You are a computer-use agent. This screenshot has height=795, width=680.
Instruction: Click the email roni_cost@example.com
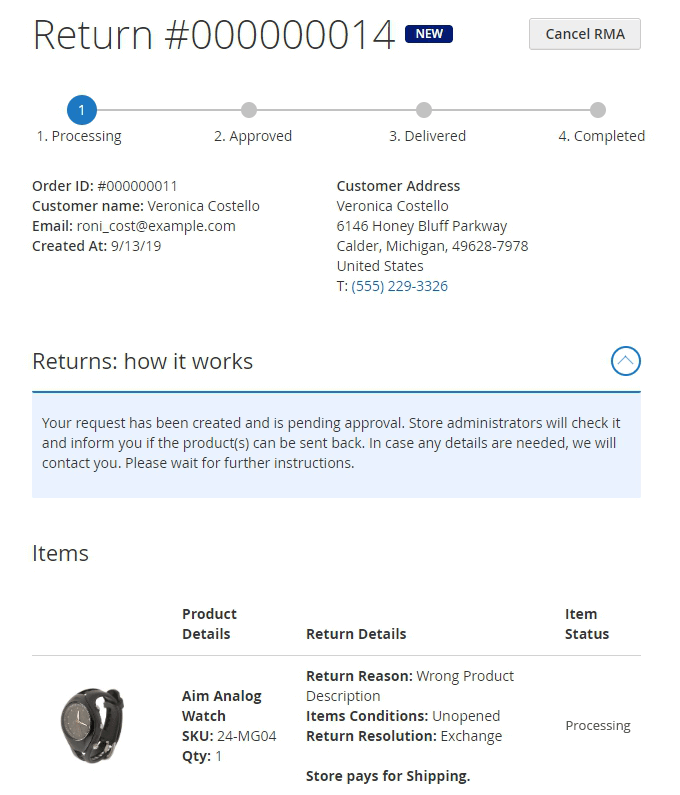coord(156,226)
